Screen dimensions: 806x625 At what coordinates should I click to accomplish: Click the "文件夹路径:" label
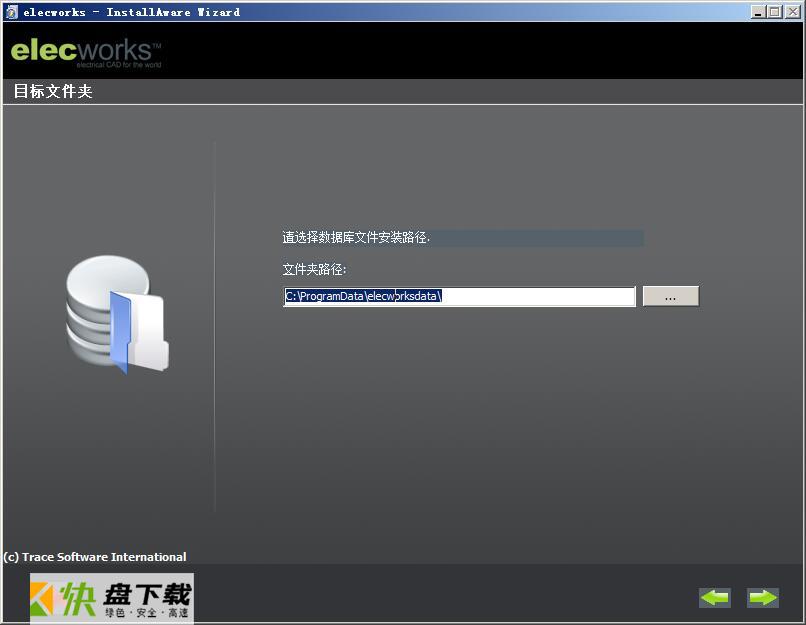[315, 269]
